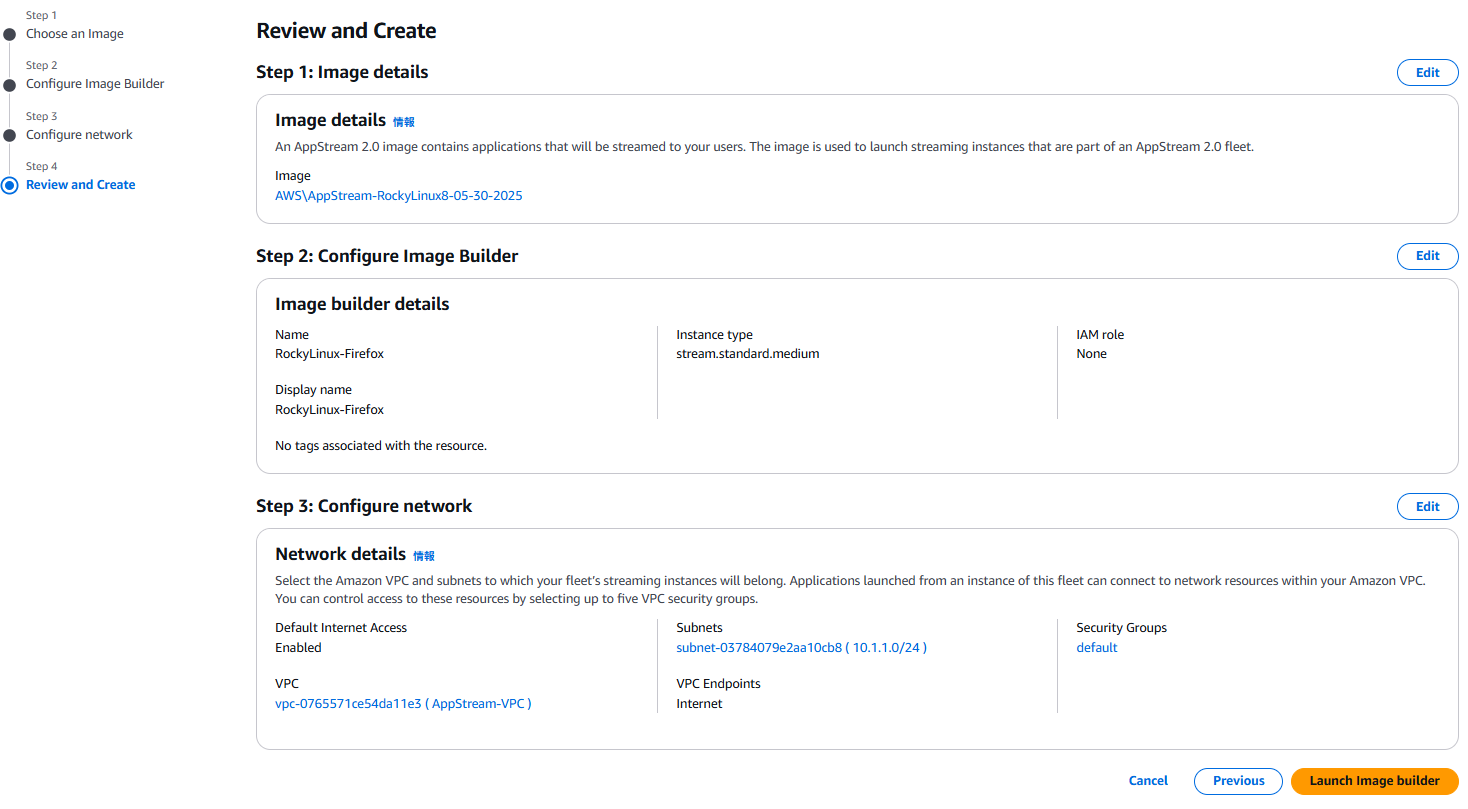Click the Step 2 circle marker
The height and width of the screenshot is (809, 1468).
pyautogui.click(x=9, y=85)
